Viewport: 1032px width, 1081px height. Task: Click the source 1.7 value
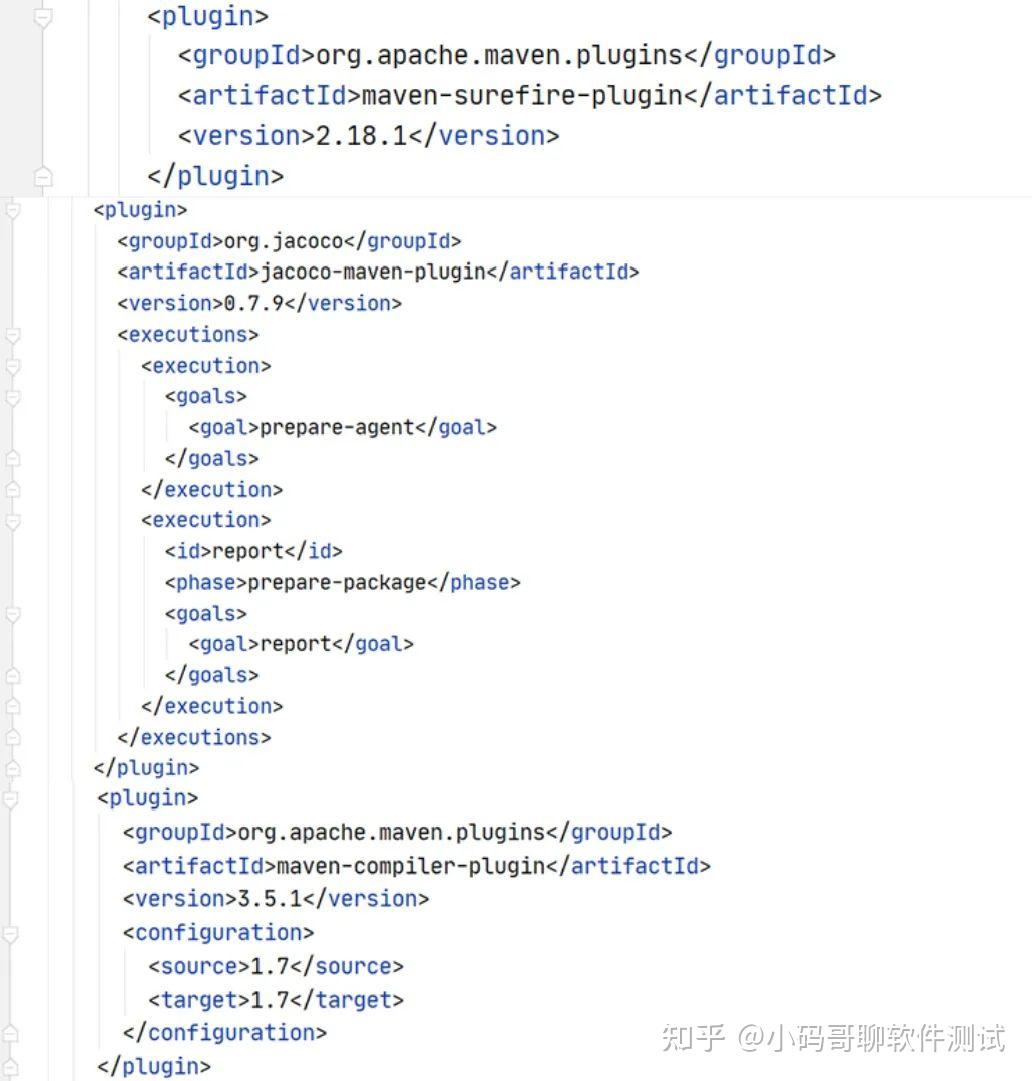268,967
